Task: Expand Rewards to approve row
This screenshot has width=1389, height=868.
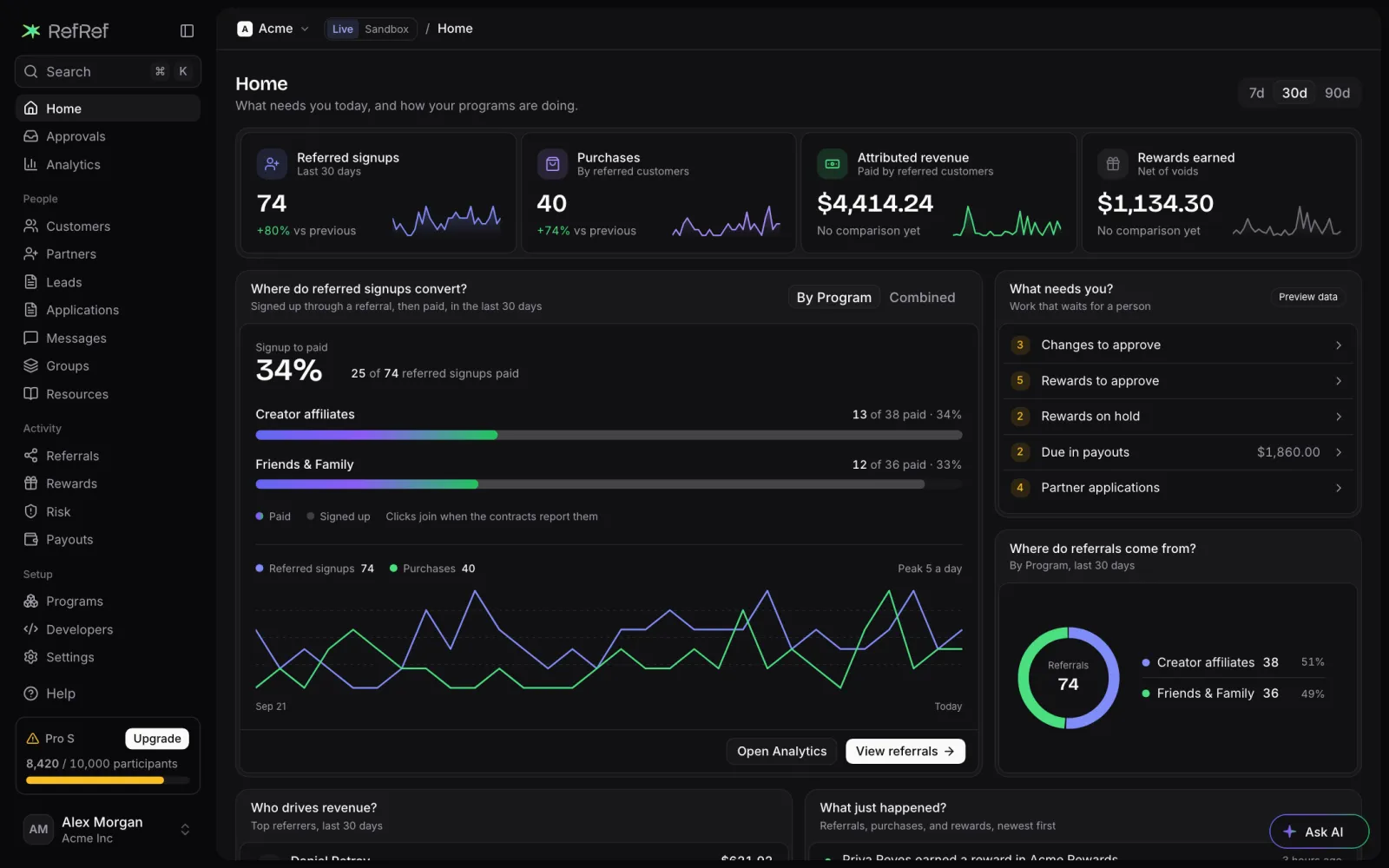Action: (1177, 380)
